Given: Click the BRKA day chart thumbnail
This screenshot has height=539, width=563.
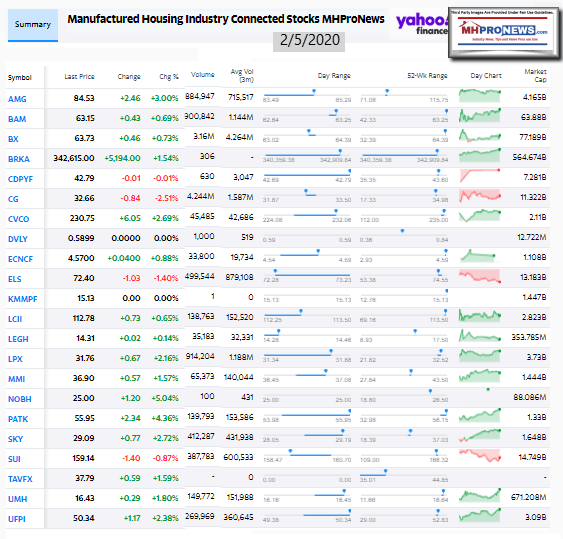Looking at the screenshot, I should (x=479, y=155).
